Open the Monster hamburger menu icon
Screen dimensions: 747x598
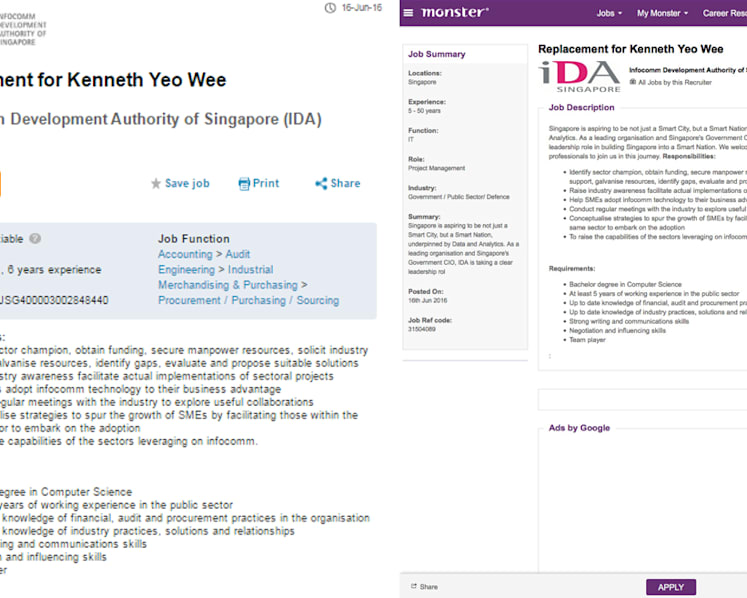coord(408,13)
